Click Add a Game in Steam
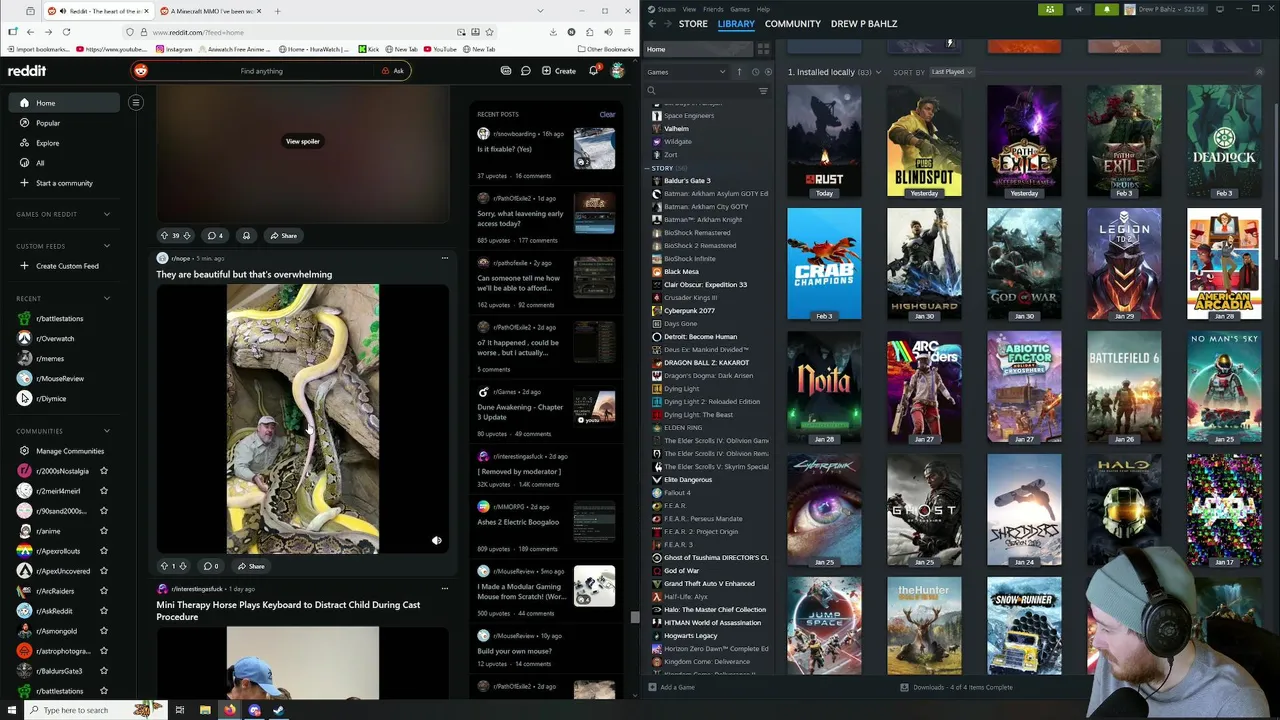 click(x=671, y=687)
